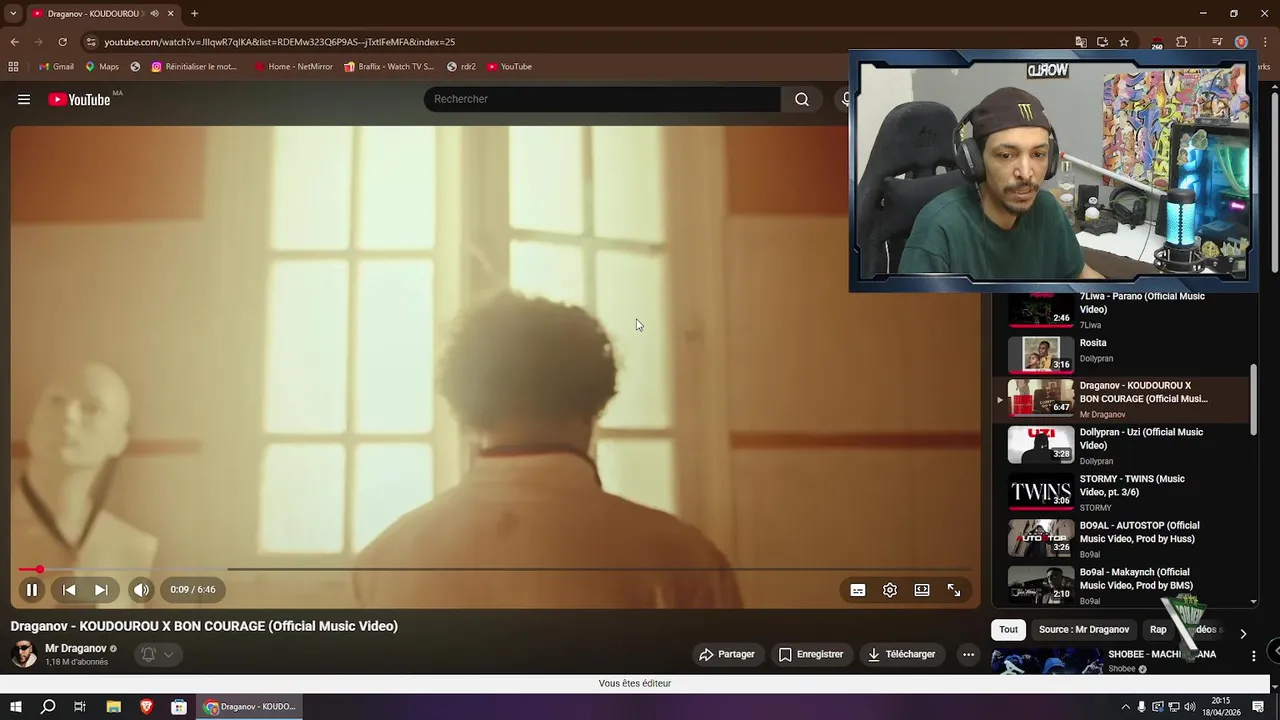Select the Source : Mr Draganov chip
Screen dimensions: 1280x720
coord(1084,629)
